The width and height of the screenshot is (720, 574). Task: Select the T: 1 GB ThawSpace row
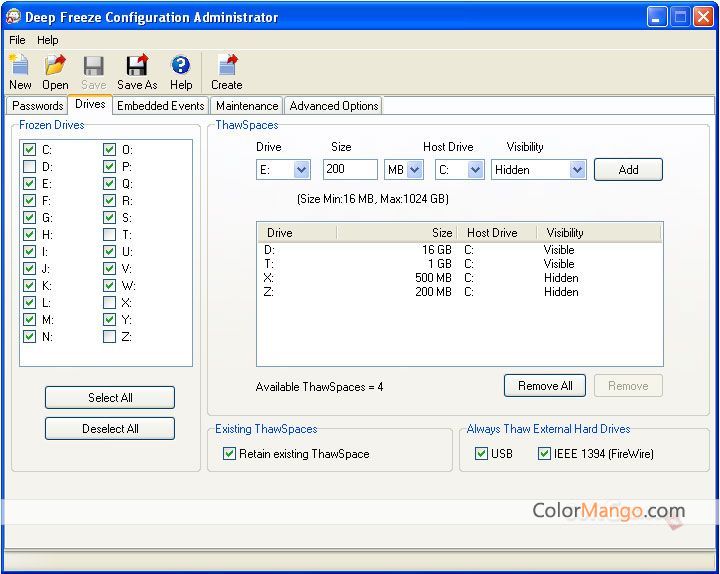(x=459, y=264)
